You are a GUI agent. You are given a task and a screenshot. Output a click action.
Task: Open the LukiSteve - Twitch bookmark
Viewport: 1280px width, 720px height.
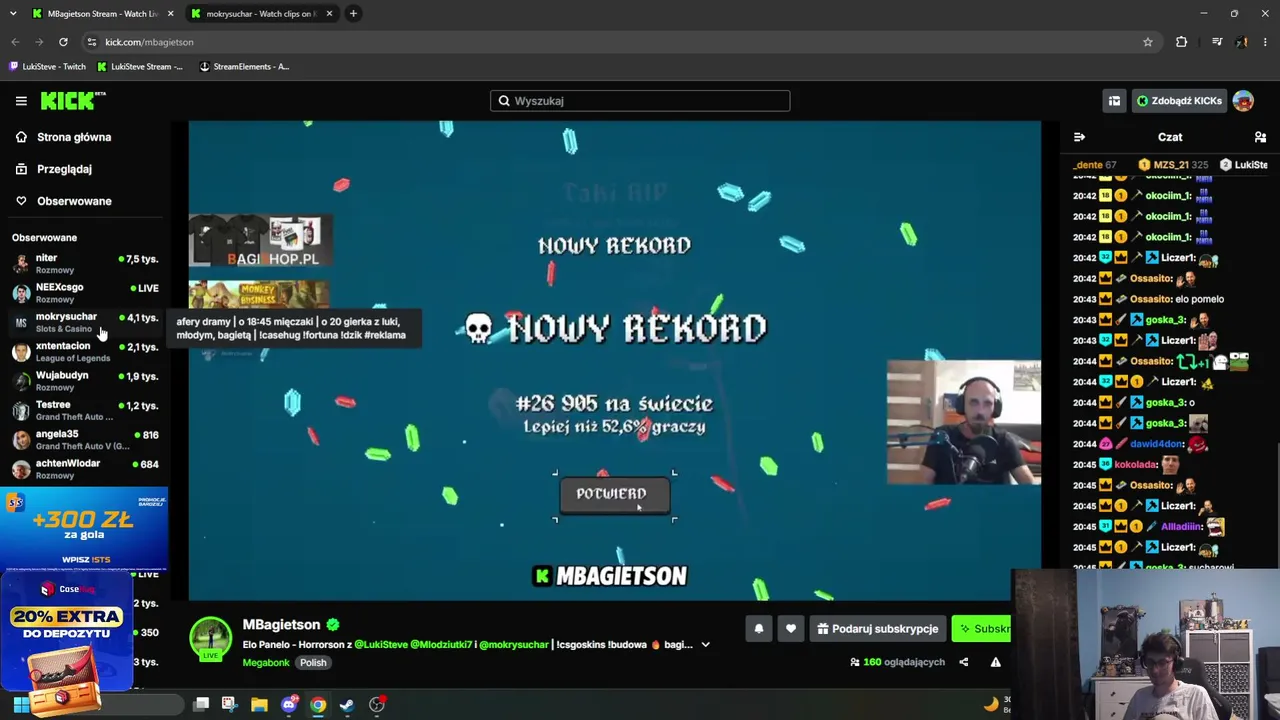tap(47, 67)
